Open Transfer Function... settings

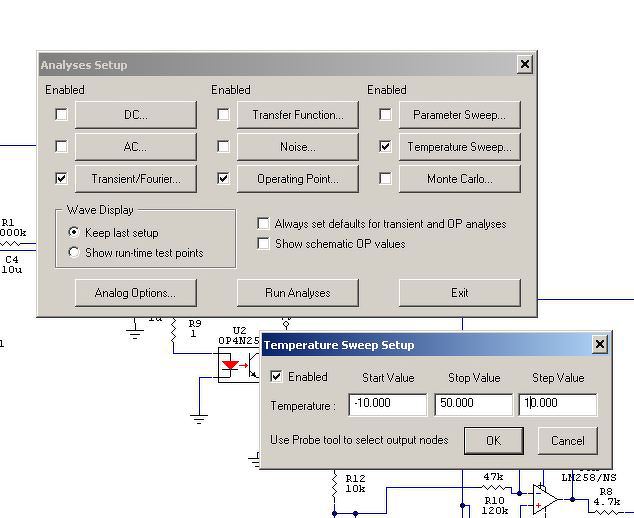coord(298,115)
